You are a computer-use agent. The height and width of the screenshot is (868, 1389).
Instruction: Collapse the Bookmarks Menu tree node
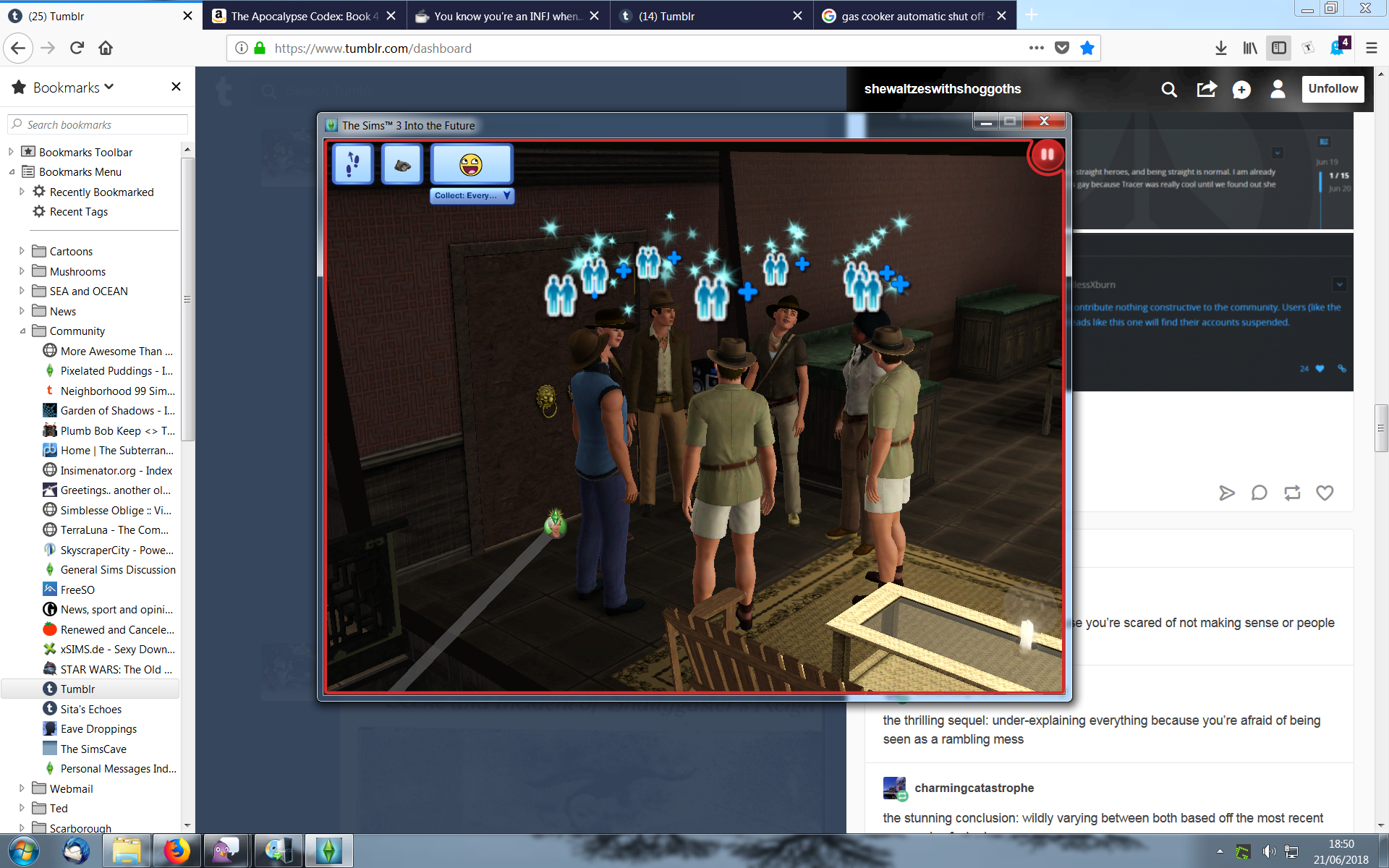pyautogui.click(x=11, y=172)
